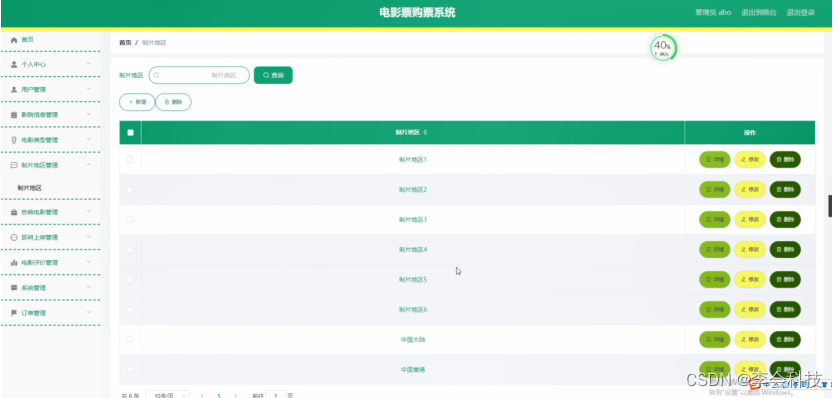Viewport: 838px width, 398px height.
Task: View 详情 for 制片地区5
Action: 715,279
